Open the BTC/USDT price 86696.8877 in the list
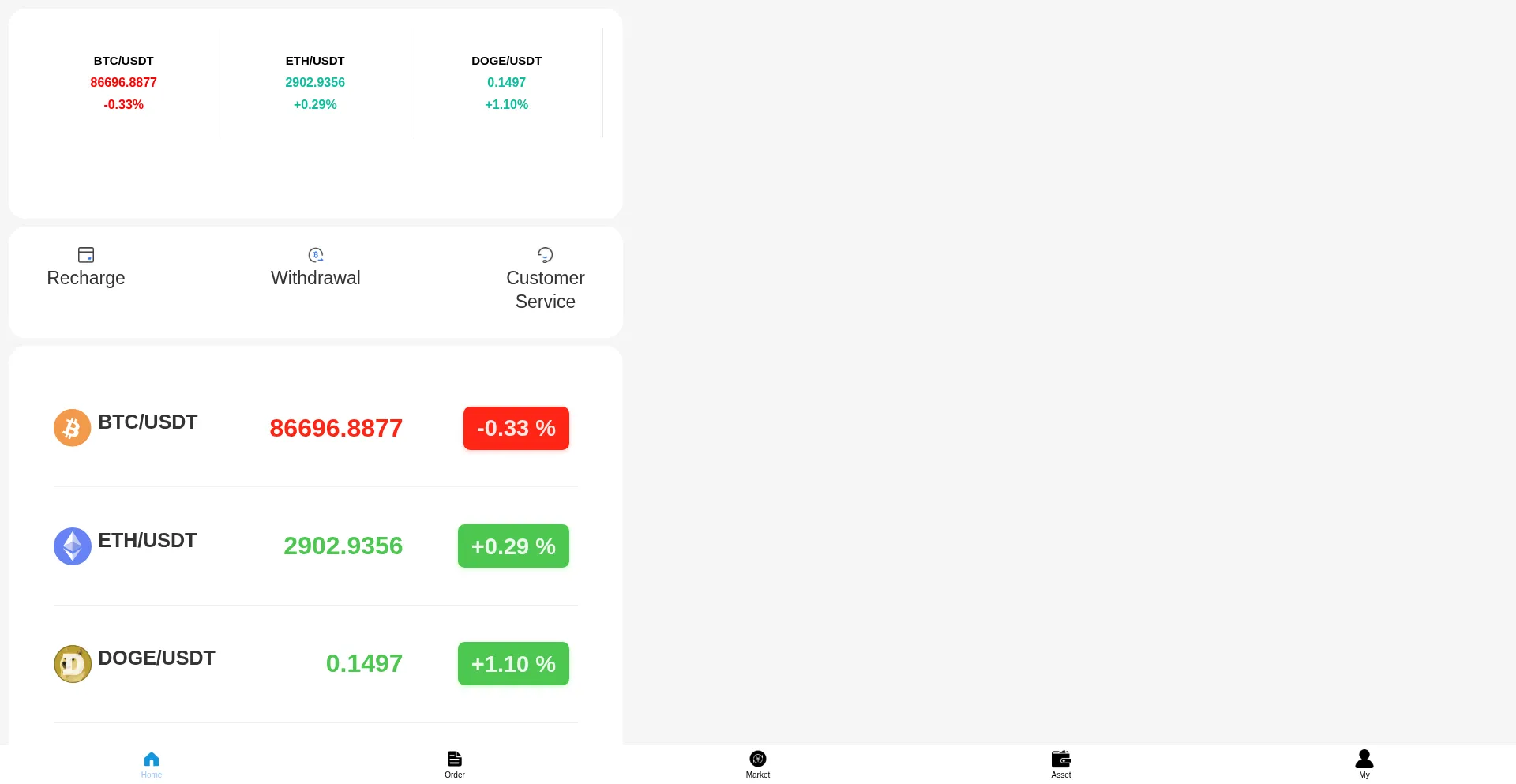The width and height of the screenshot is (1516, 784). pos(336,429)
